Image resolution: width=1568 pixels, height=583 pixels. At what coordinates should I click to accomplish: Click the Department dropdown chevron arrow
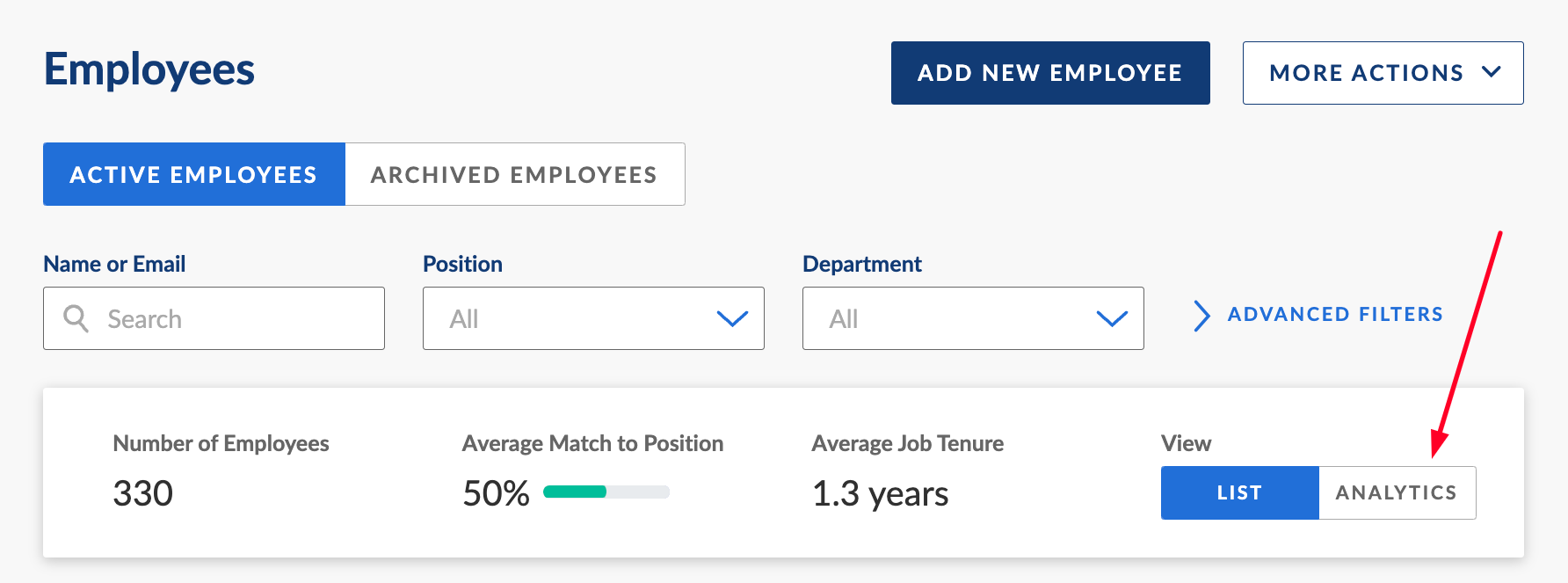pyautogui.click(x=1112, y=318)
